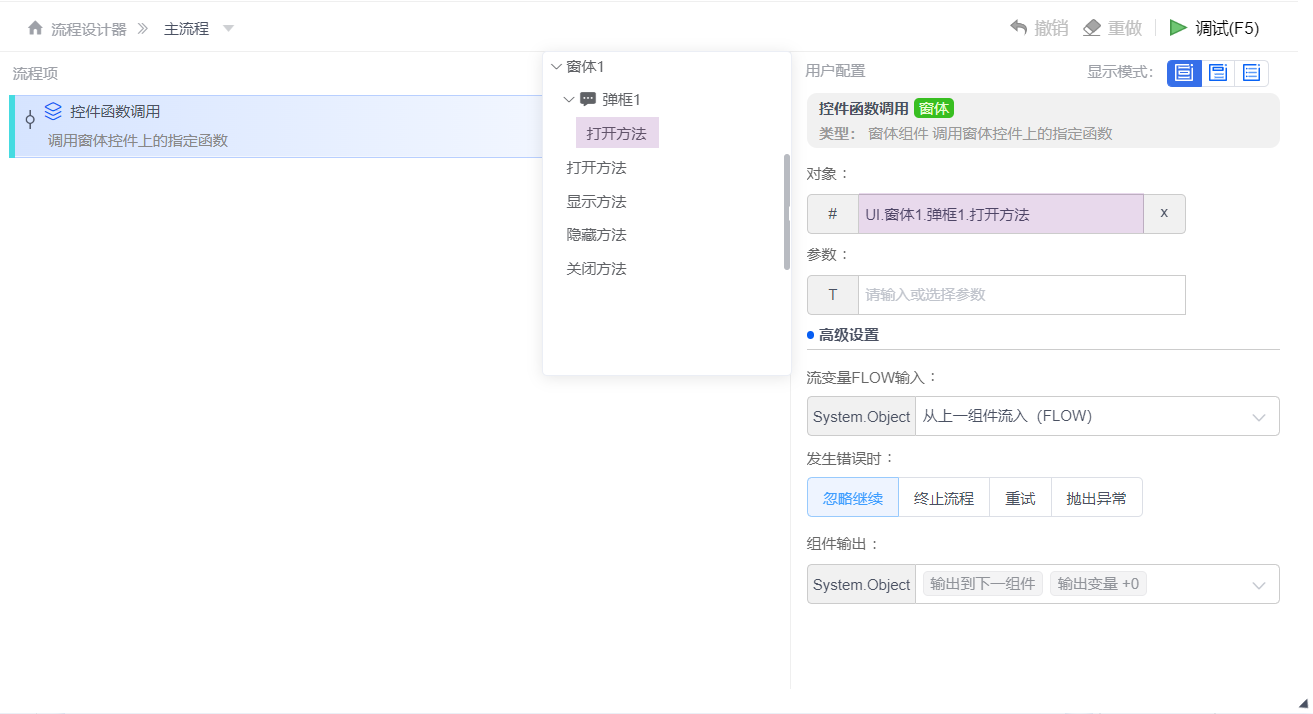Click the 参数 input field
Image resolution: width=1313 pixels, height=714 pixels.
(1020, 294)
